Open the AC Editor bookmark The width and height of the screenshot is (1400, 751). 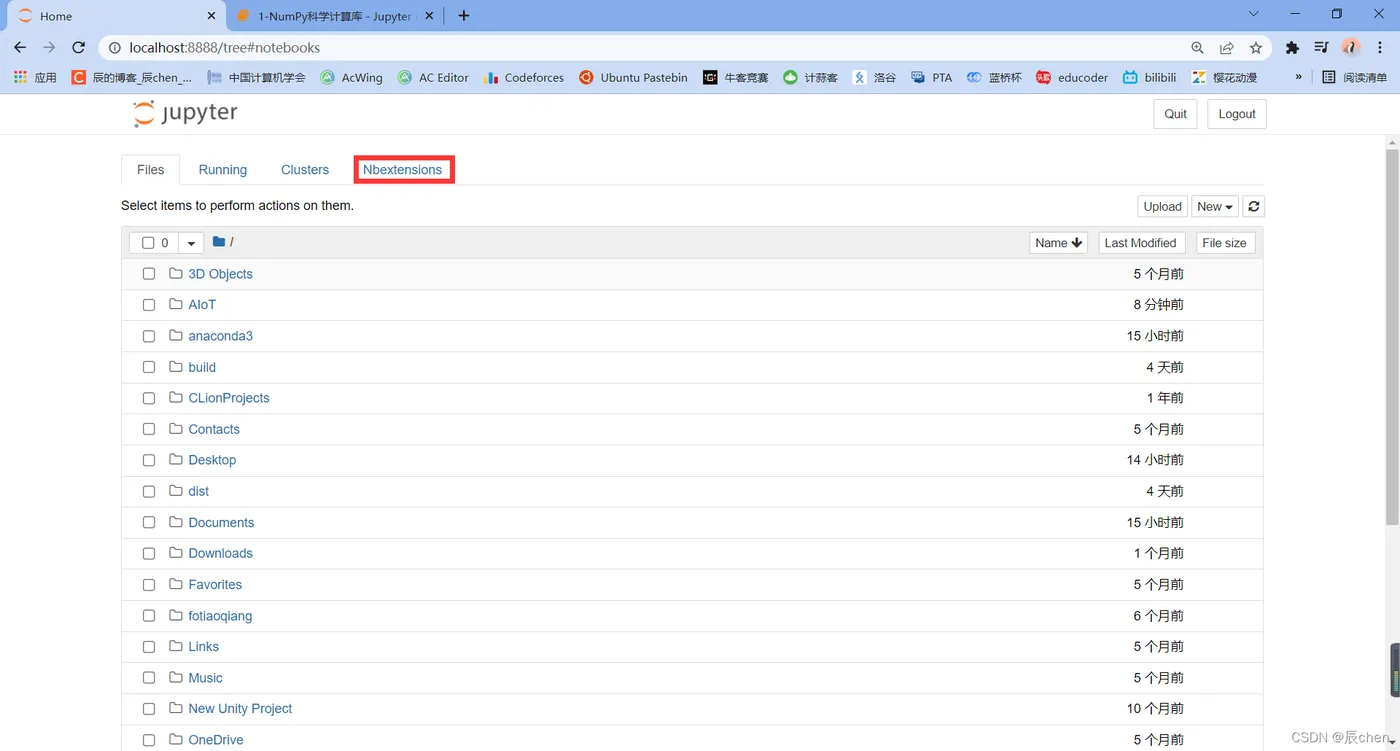click(x=433, y=77)
